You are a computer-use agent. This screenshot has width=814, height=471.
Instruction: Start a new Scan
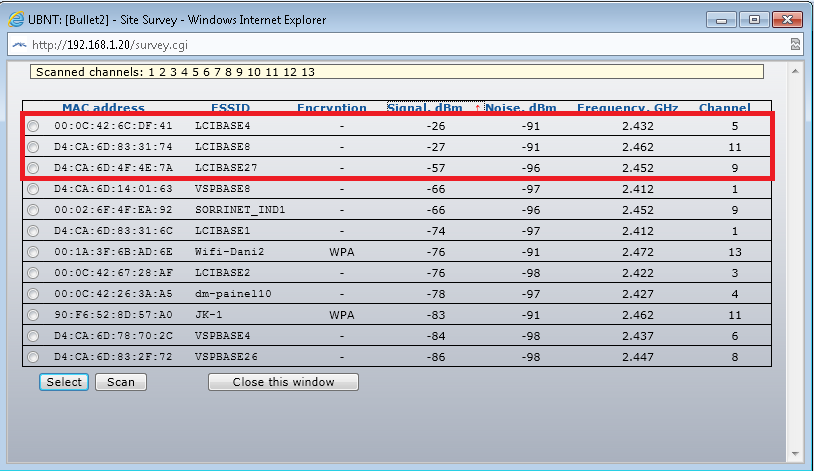tap(121, 382)
